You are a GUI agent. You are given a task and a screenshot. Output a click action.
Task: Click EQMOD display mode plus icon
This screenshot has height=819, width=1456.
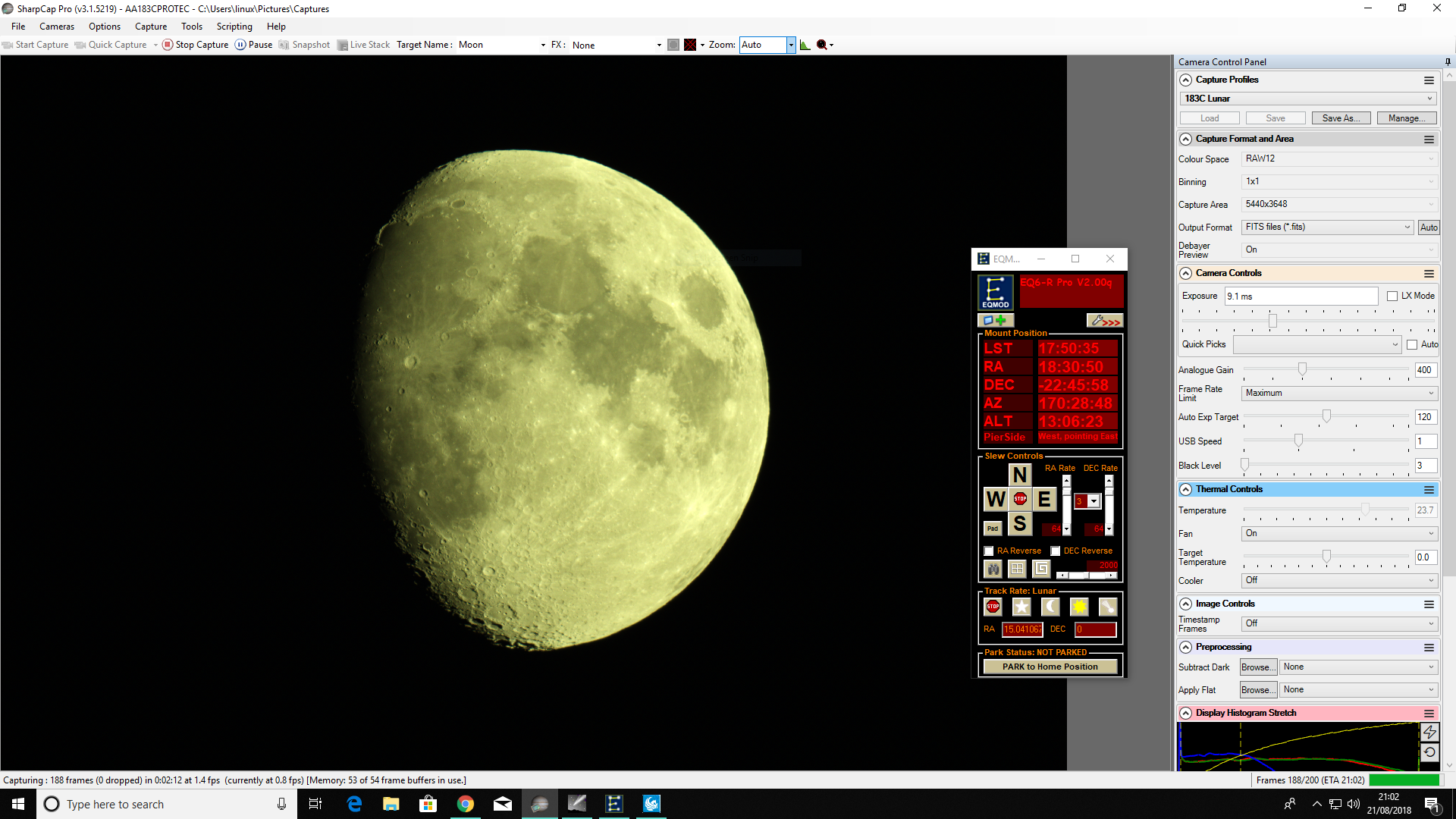pyautogui.click(x=996, y=321)
